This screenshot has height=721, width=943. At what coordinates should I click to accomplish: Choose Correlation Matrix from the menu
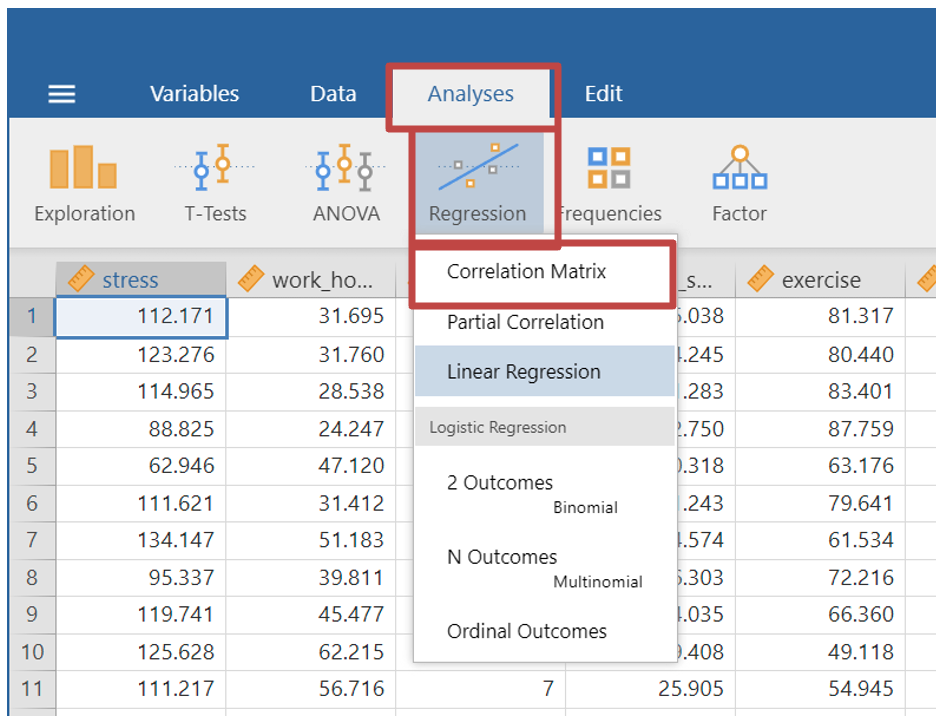point(527,272)
